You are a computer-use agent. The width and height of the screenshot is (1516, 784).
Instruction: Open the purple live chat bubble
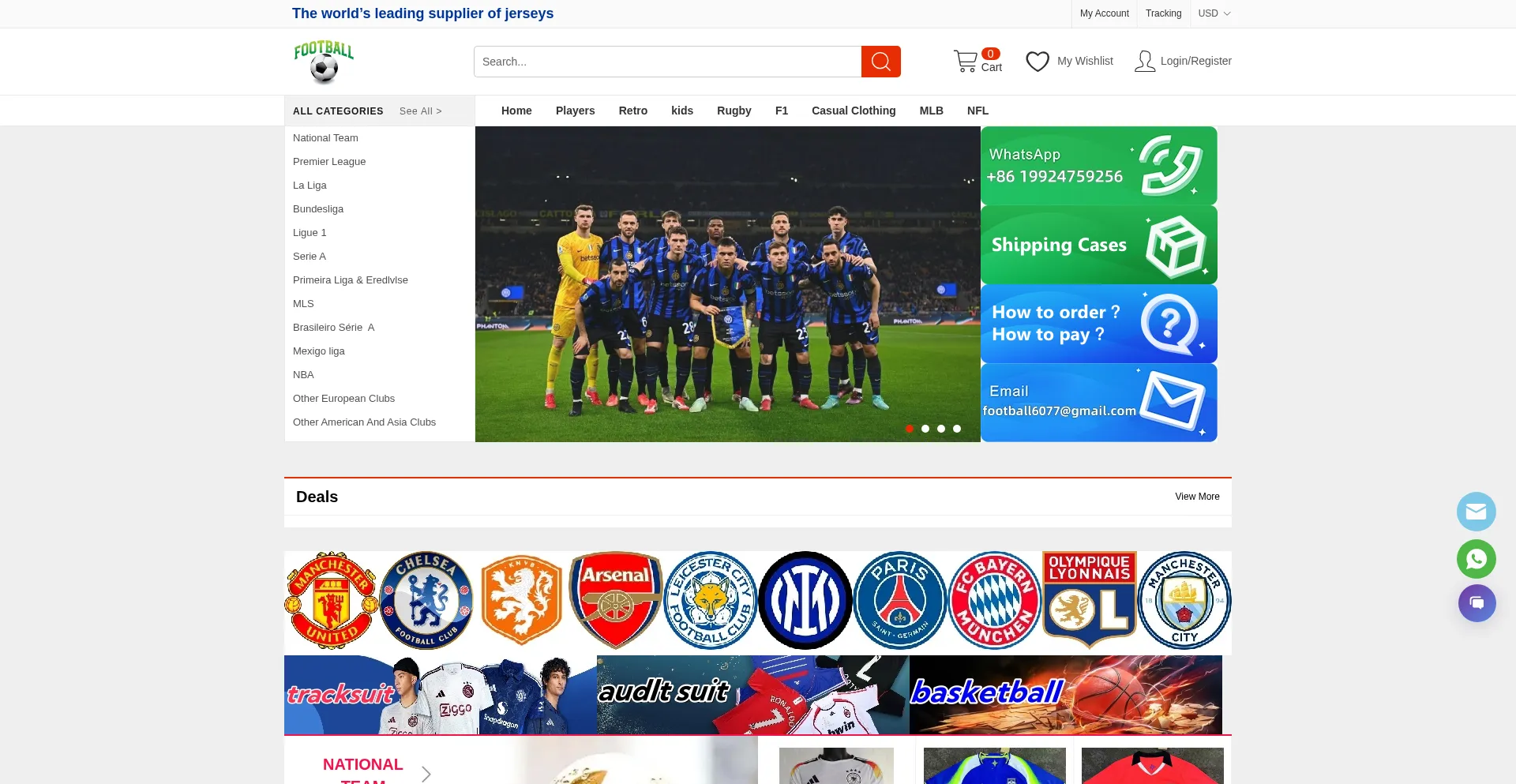point(1476,603)
